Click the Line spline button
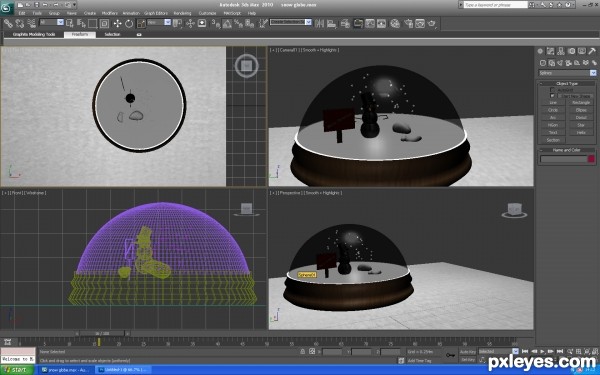This screenshot has height=375, width=600. (x=553, y=103)
